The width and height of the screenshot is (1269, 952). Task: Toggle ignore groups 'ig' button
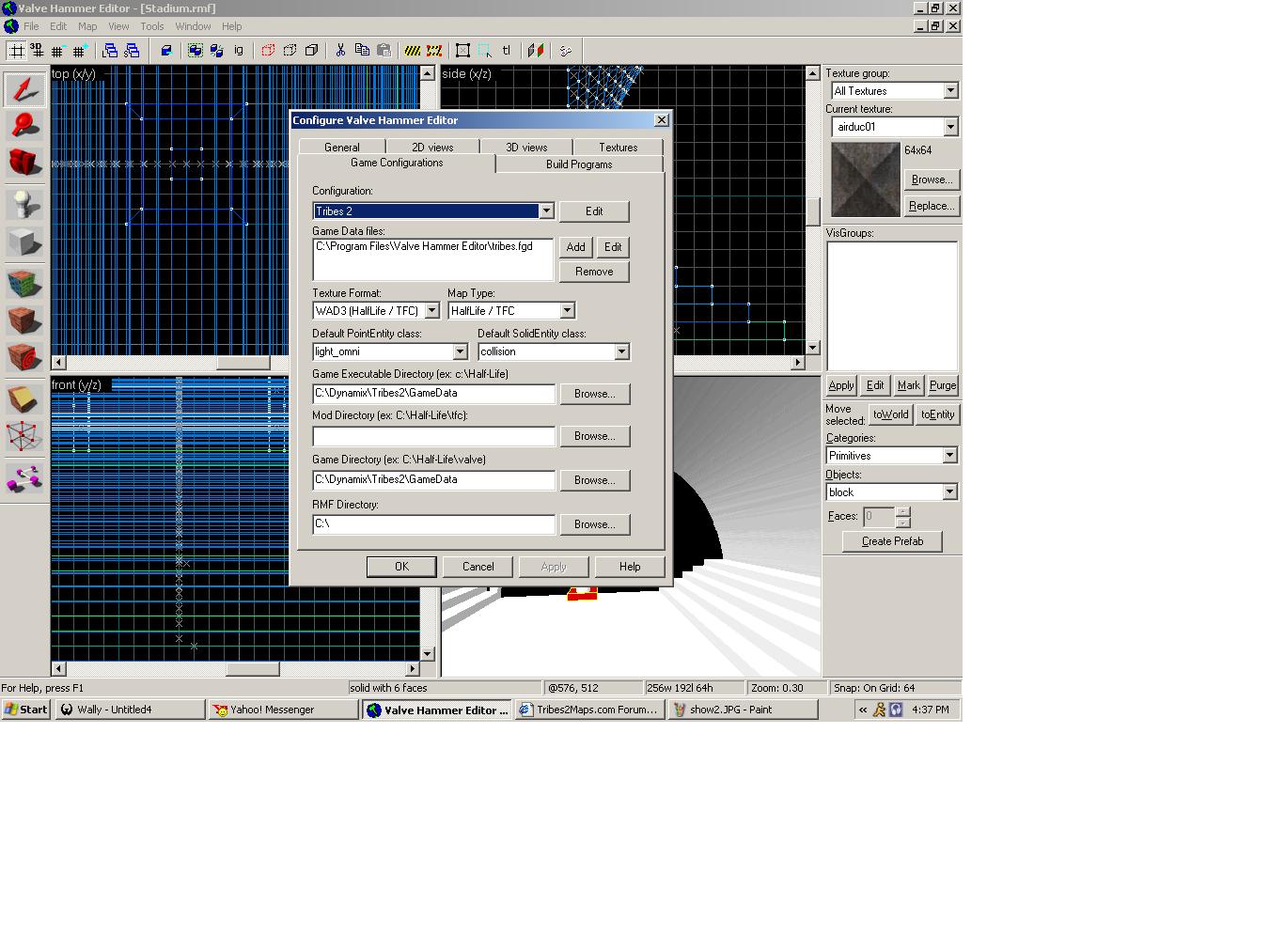pos(239,51)
